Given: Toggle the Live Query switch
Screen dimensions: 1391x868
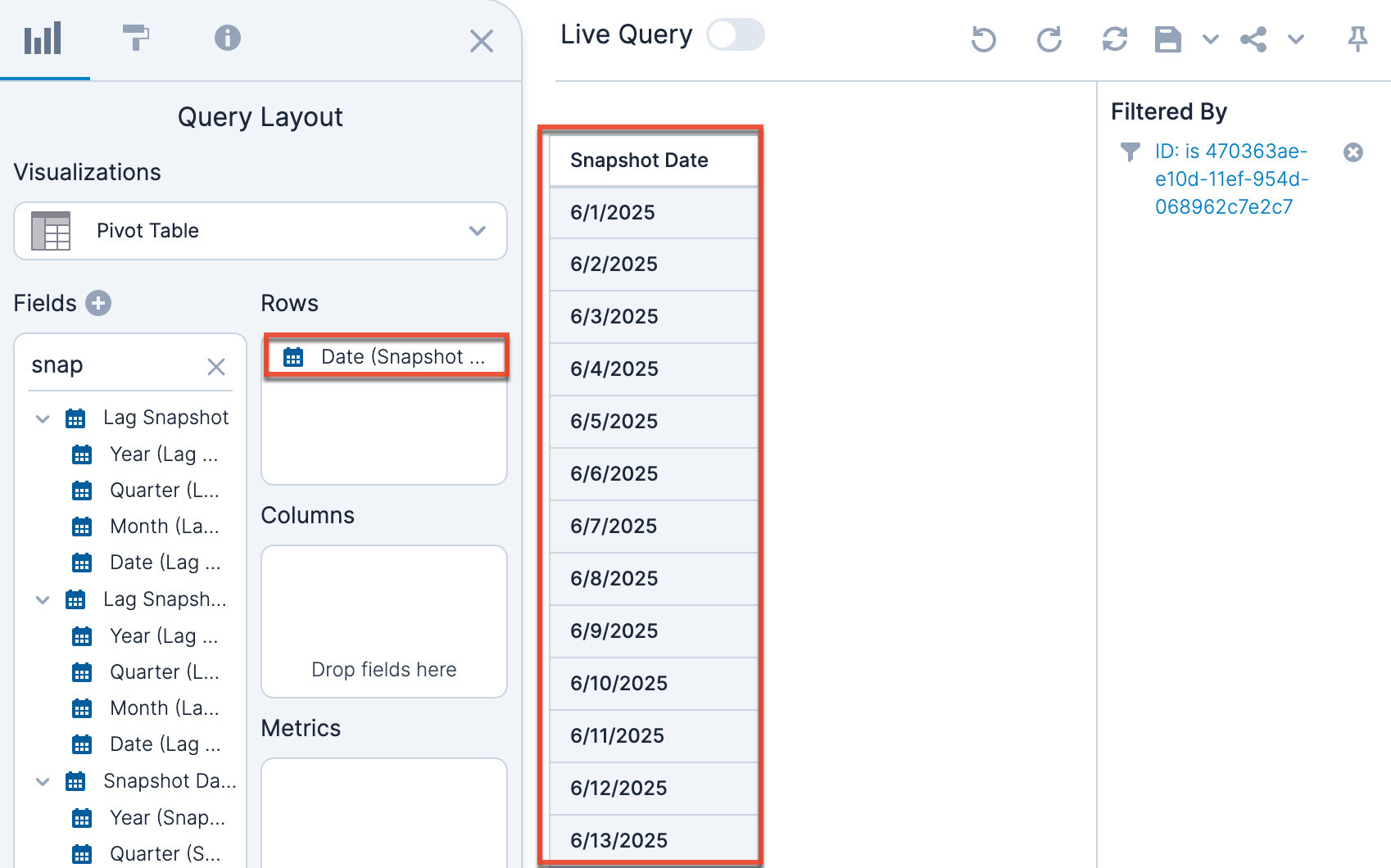Looking at the screenshot, I should tap(736, 35).
